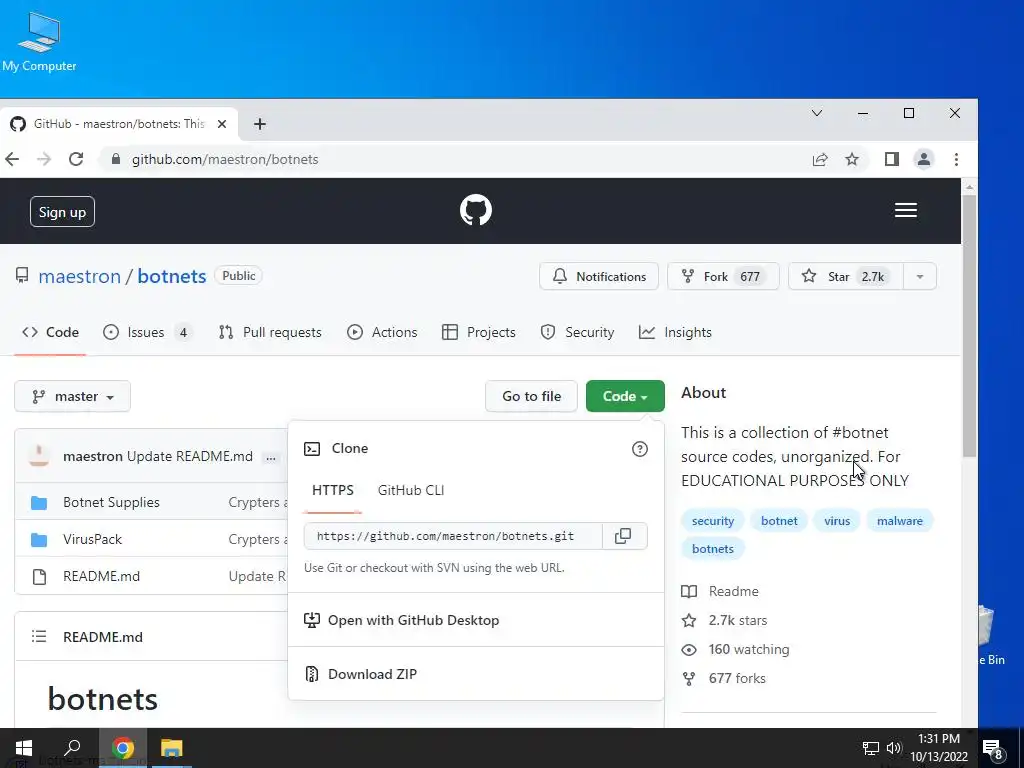This screenshot has width=1024, height=768.
Task: Open the VirusPack folder
Action: pos(92,539)
